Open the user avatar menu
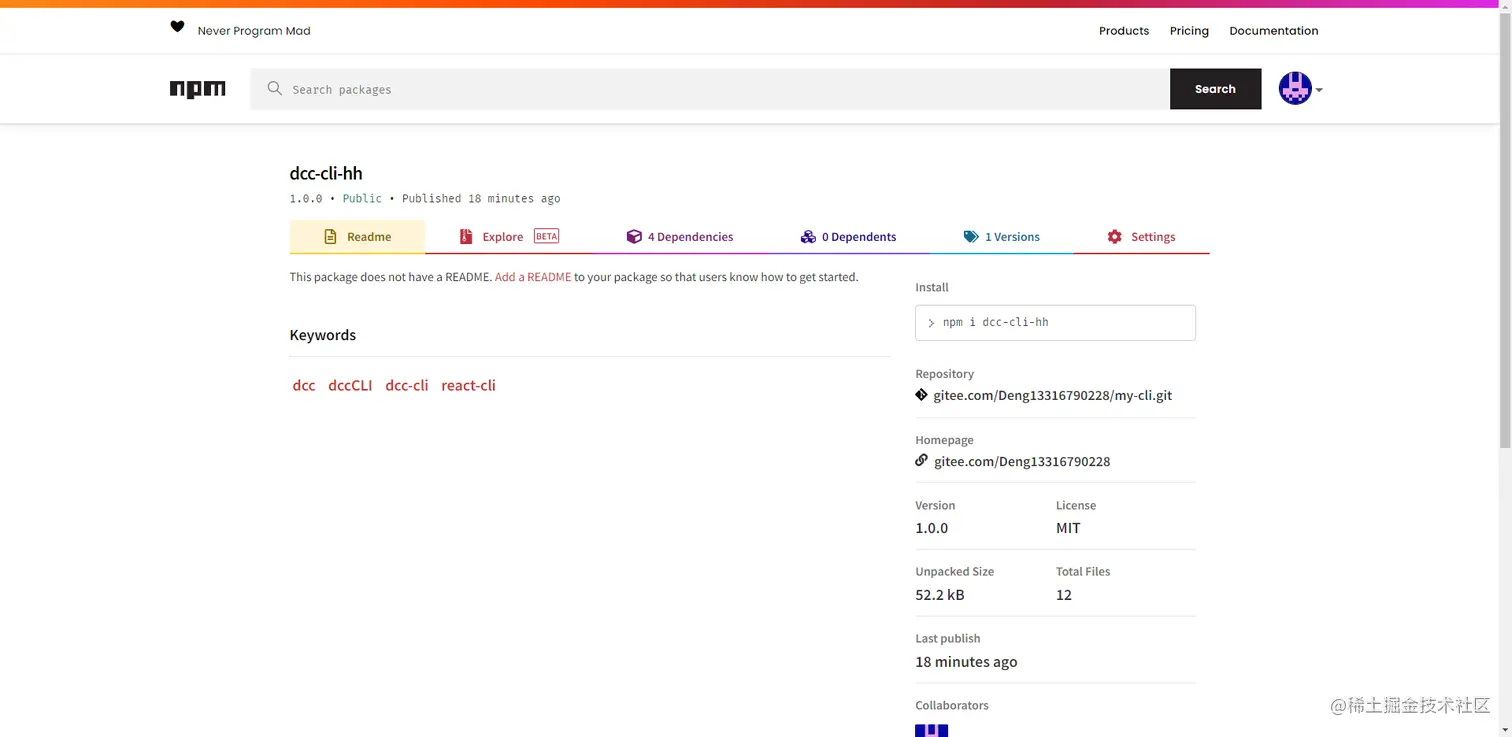1512x737 pixels. coord(1295,89)
